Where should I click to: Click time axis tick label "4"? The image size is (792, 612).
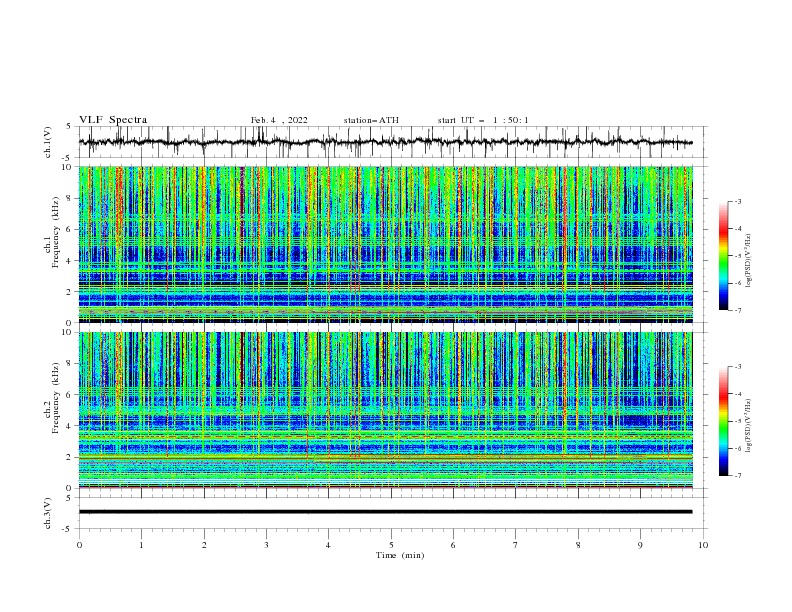pos(328,545)
